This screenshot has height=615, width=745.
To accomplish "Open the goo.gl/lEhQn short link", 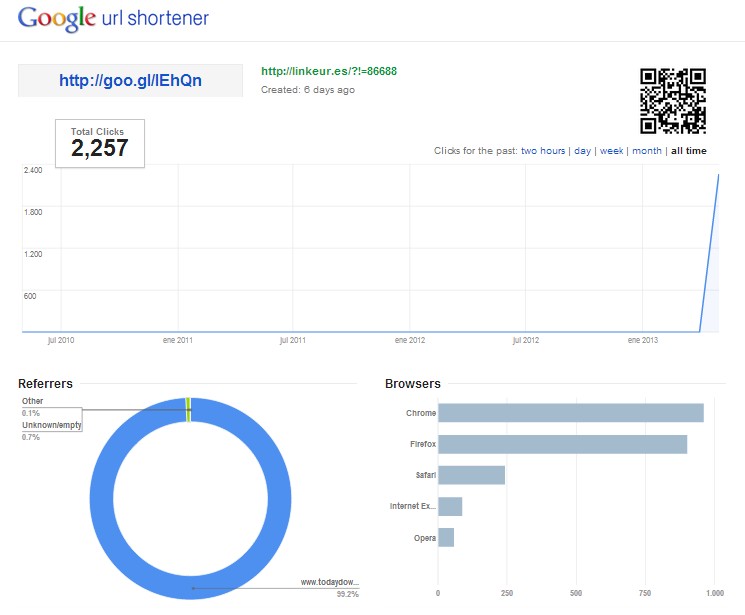I will 130,80.
